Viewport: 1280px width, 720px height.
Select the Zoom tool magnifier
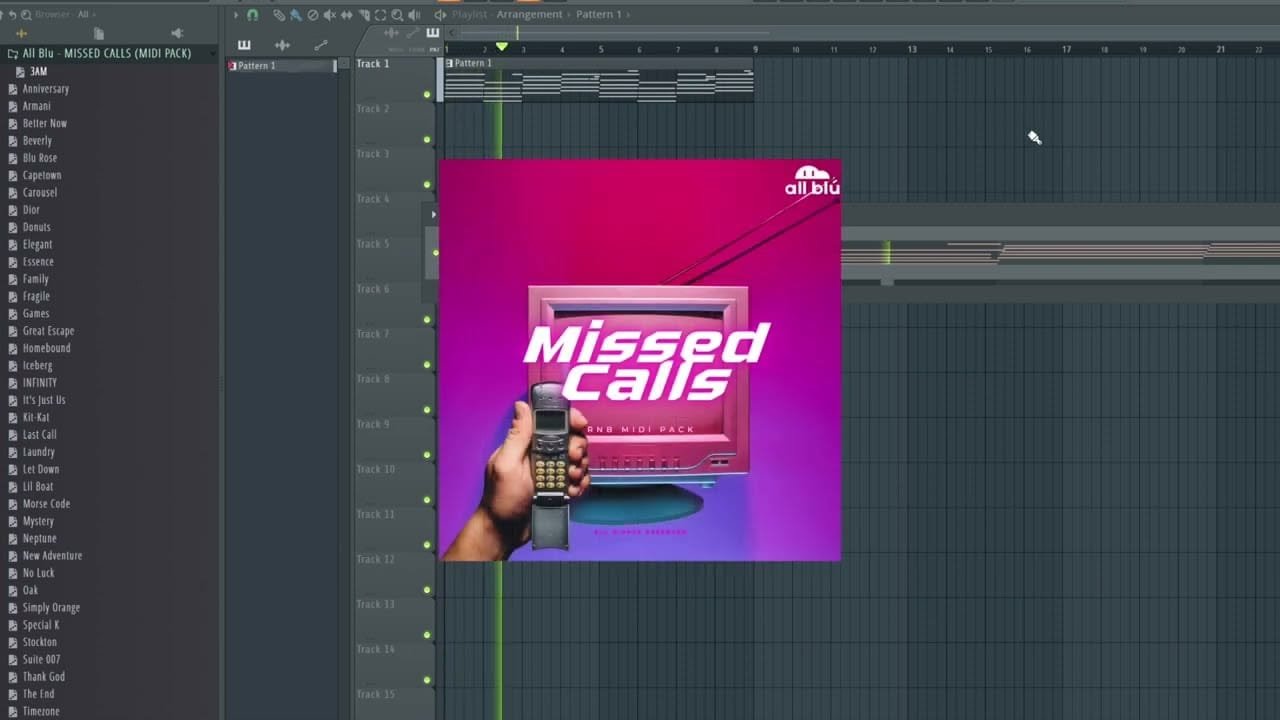pyautogui.click(x=397, y=14)
